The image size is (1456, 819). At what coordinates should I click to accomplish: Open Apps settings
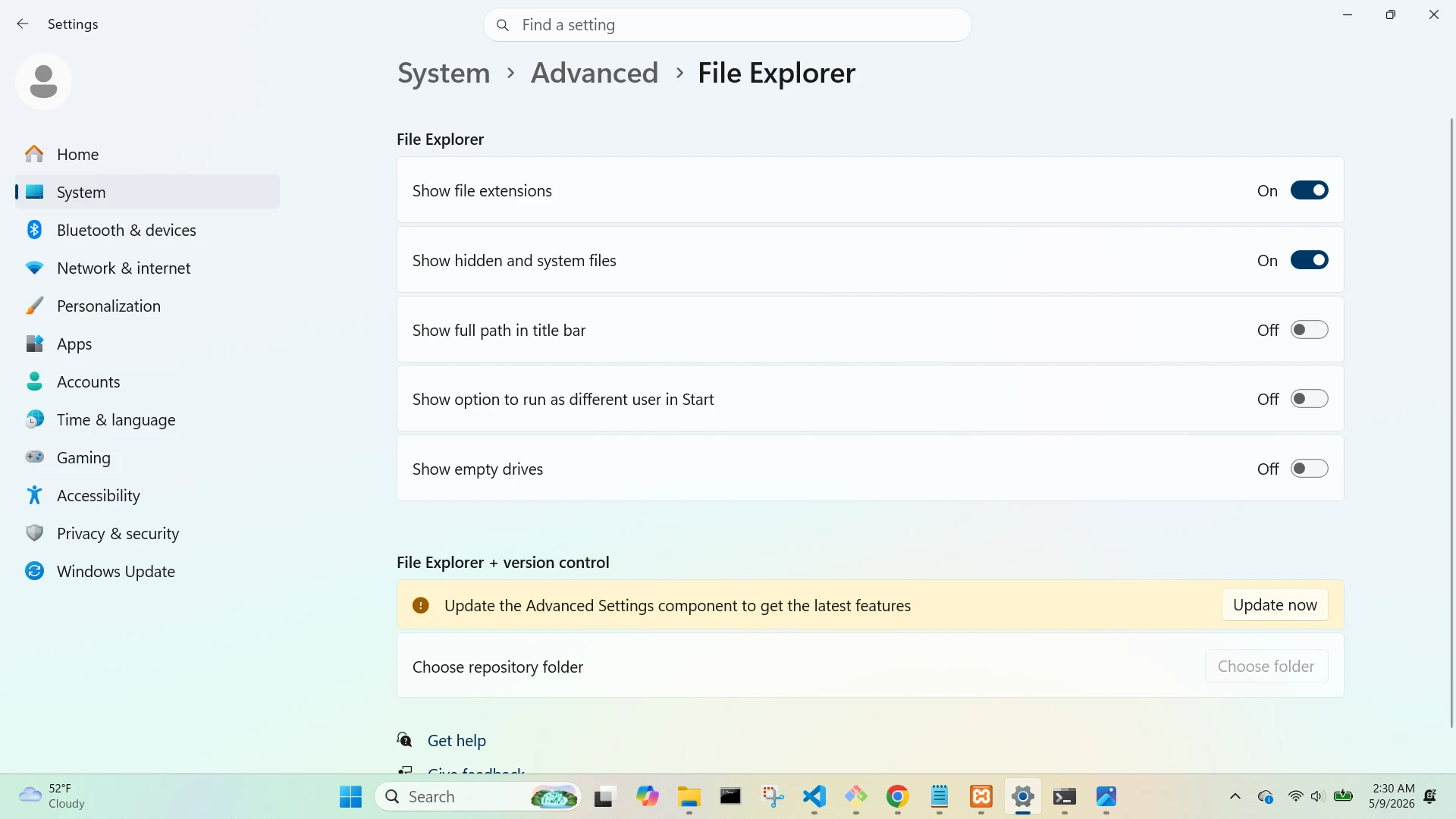147,344
